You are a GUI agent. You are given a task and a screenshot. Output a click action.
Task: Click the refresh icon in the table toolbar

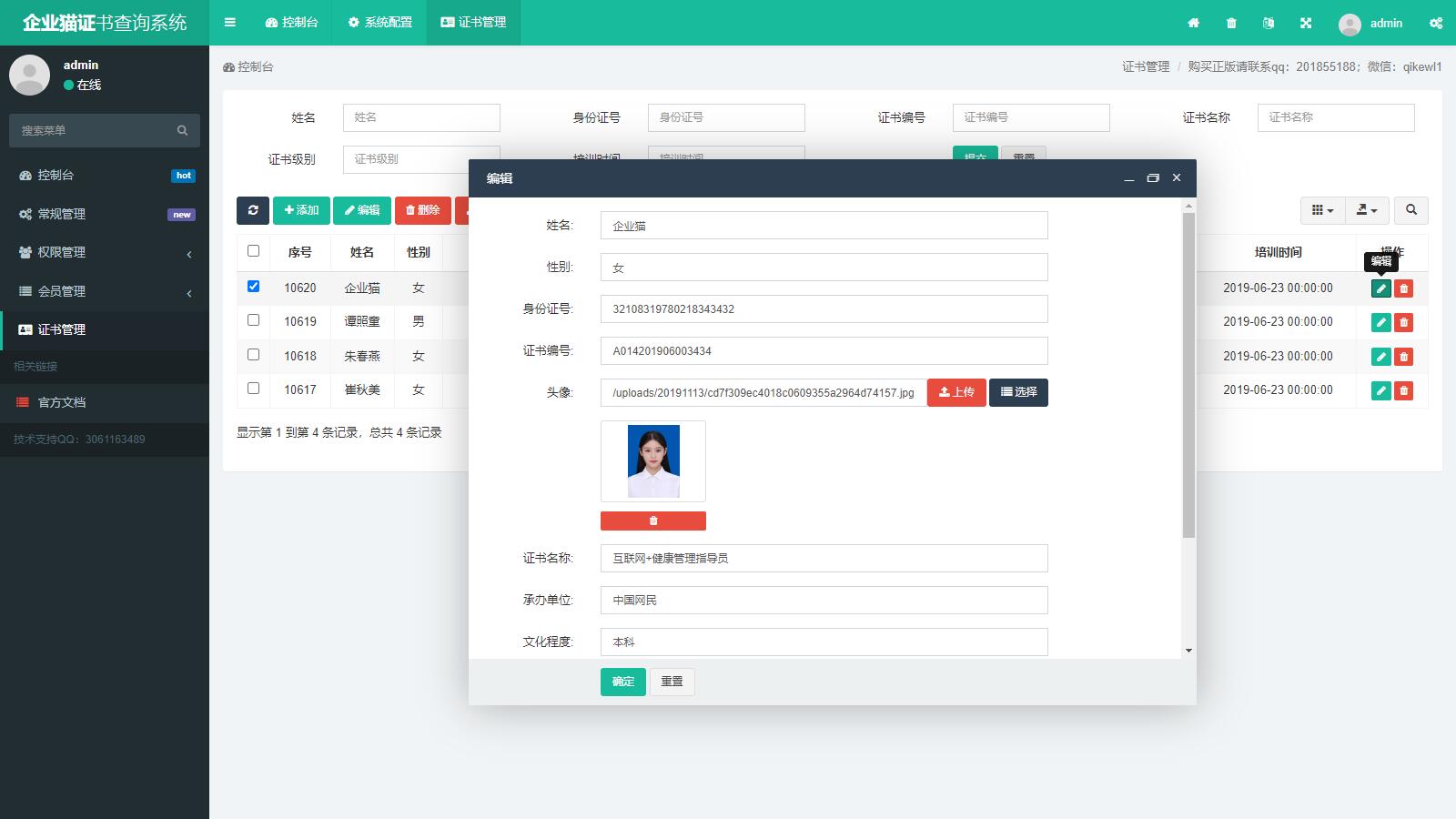point(252,210)
